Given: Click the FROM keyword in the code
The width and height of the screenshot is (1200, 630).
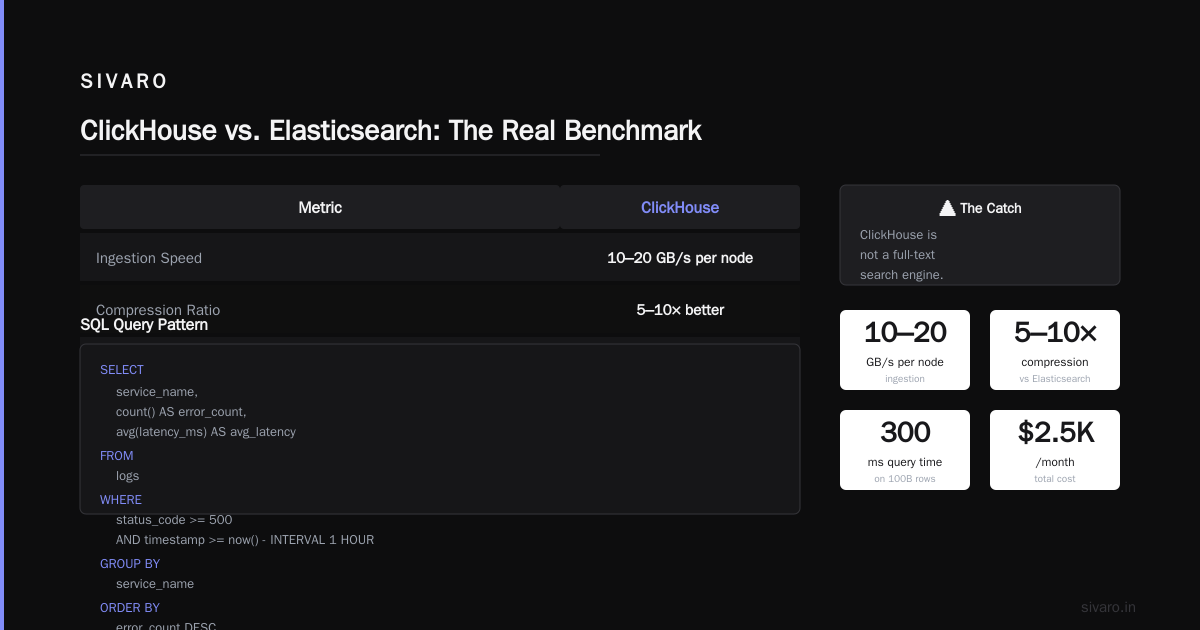Looking at the screenshot, I should tap(117, 456).
